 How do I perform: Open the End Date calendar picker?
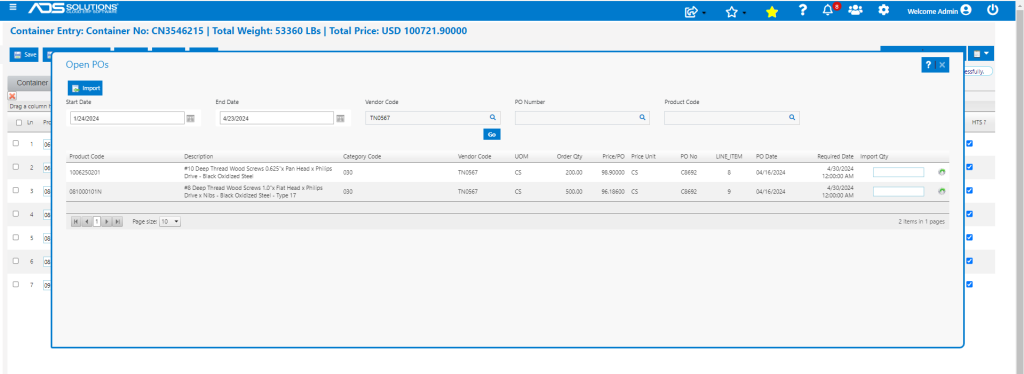tap(340, 118)
